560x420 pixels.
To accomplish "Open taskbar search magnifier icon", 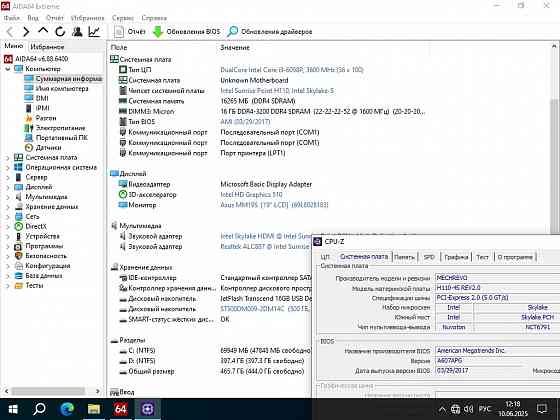I will 39,409.
